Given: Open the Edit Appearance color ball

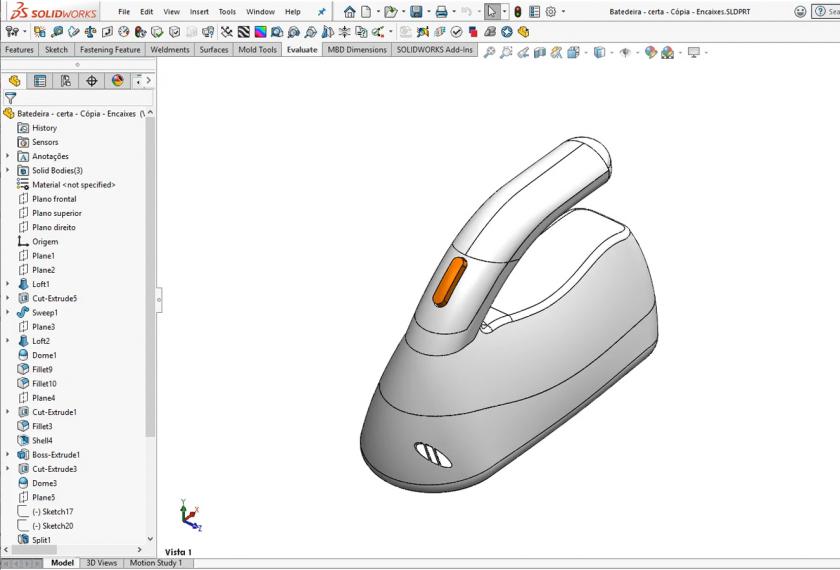Looking at the screenshot, I should (651, 51).
